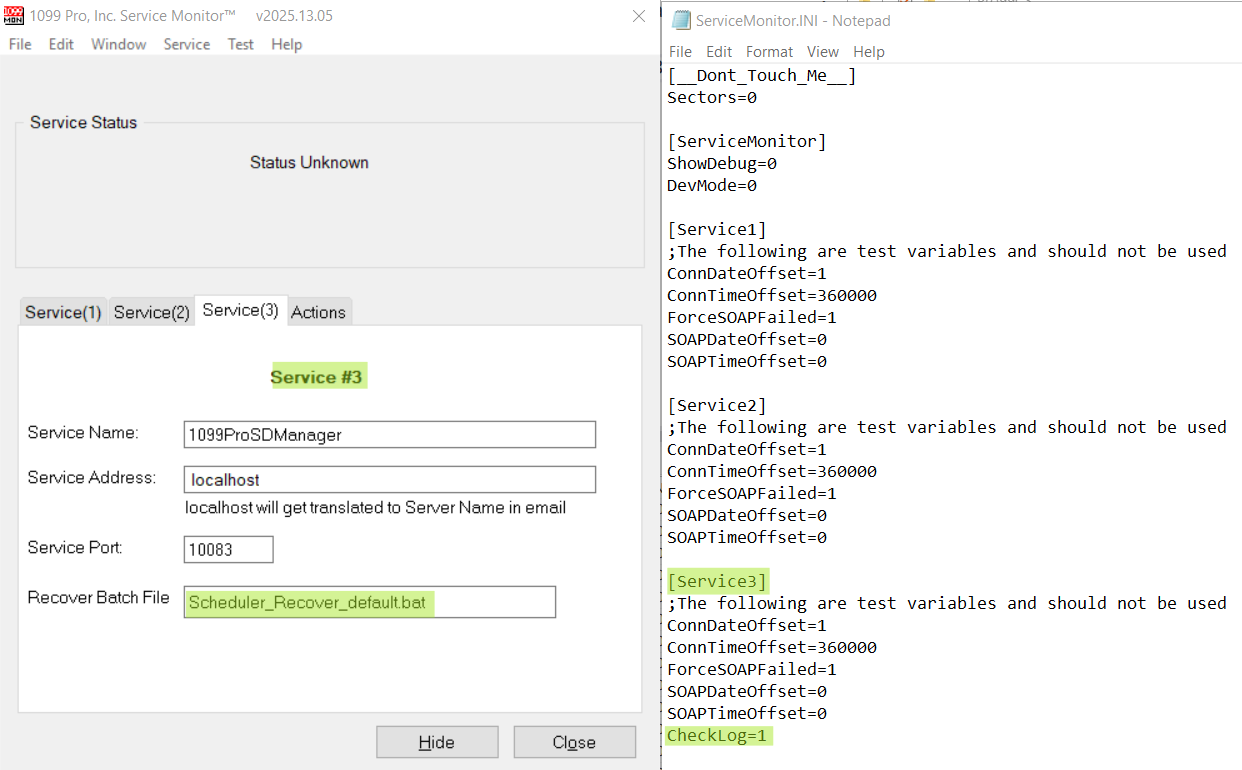Viewport: 1242px width, 770px height.
Task: Open Window menu in Service Monitor
Action: point(118,44)
